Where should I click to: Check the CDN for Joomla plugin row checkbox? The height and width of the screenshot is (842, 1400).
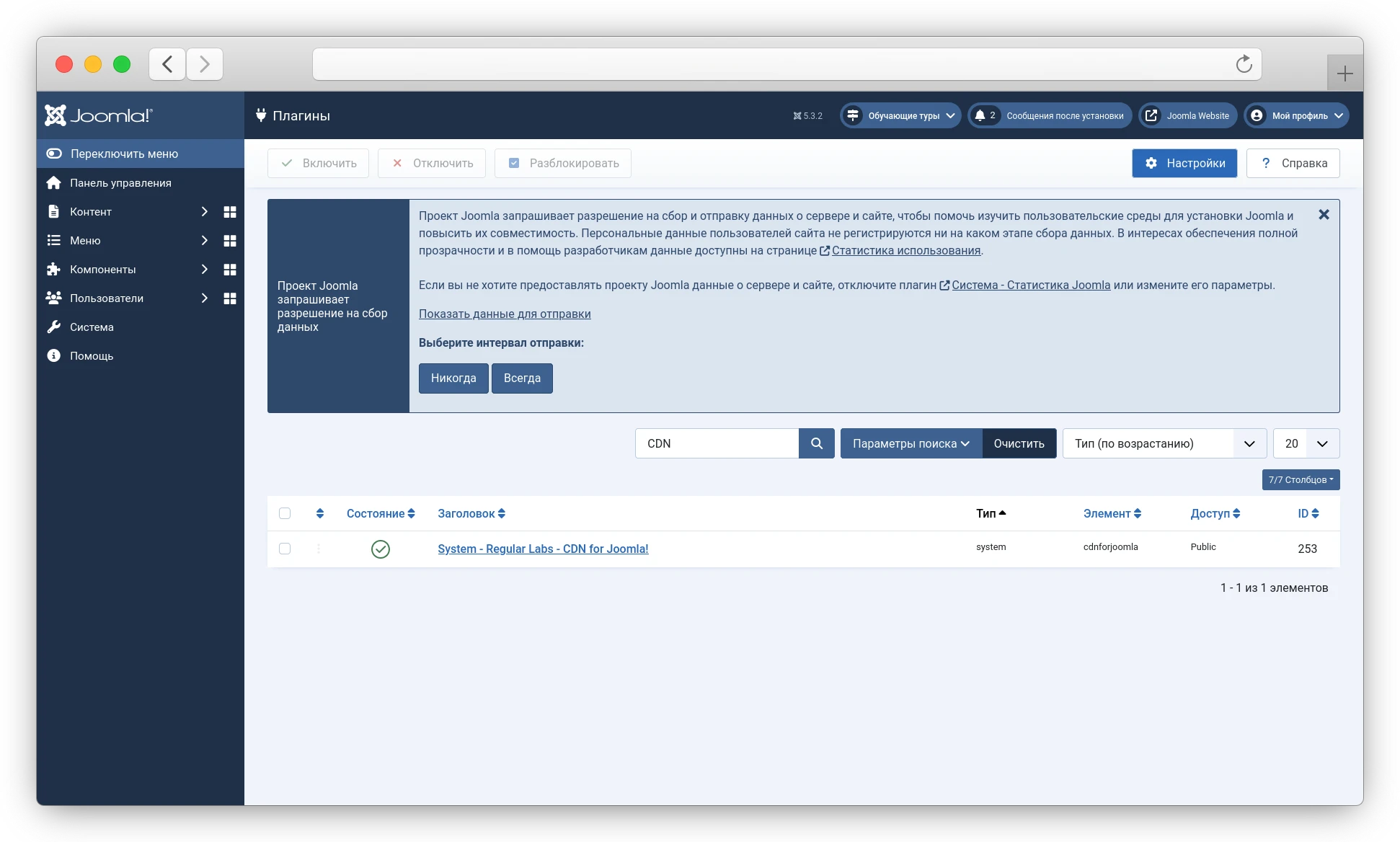point(285,549)
